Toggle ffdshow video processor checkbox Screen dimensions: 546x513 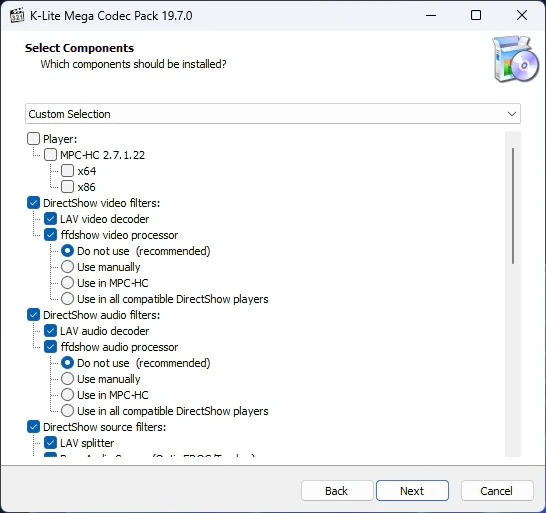point(50,235)
